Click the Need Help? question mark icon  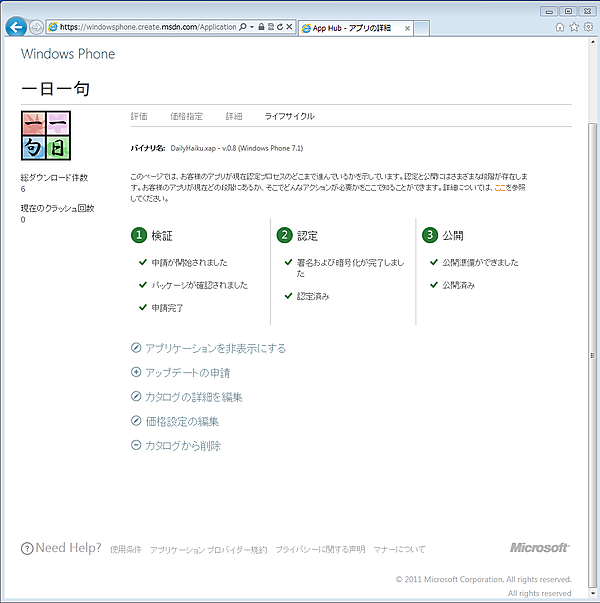click(x=27, y=549)
